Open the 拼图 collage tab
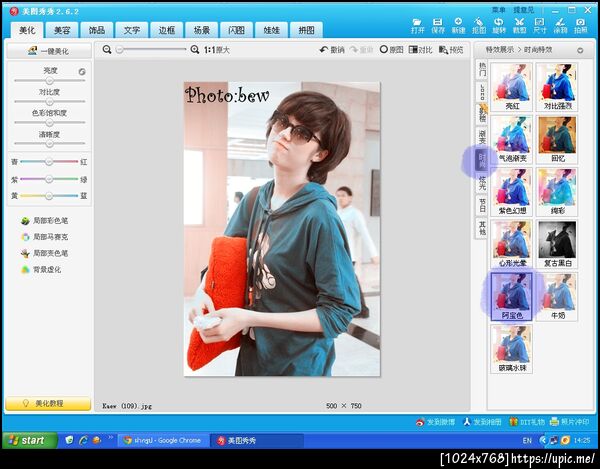 click(306, 30)
